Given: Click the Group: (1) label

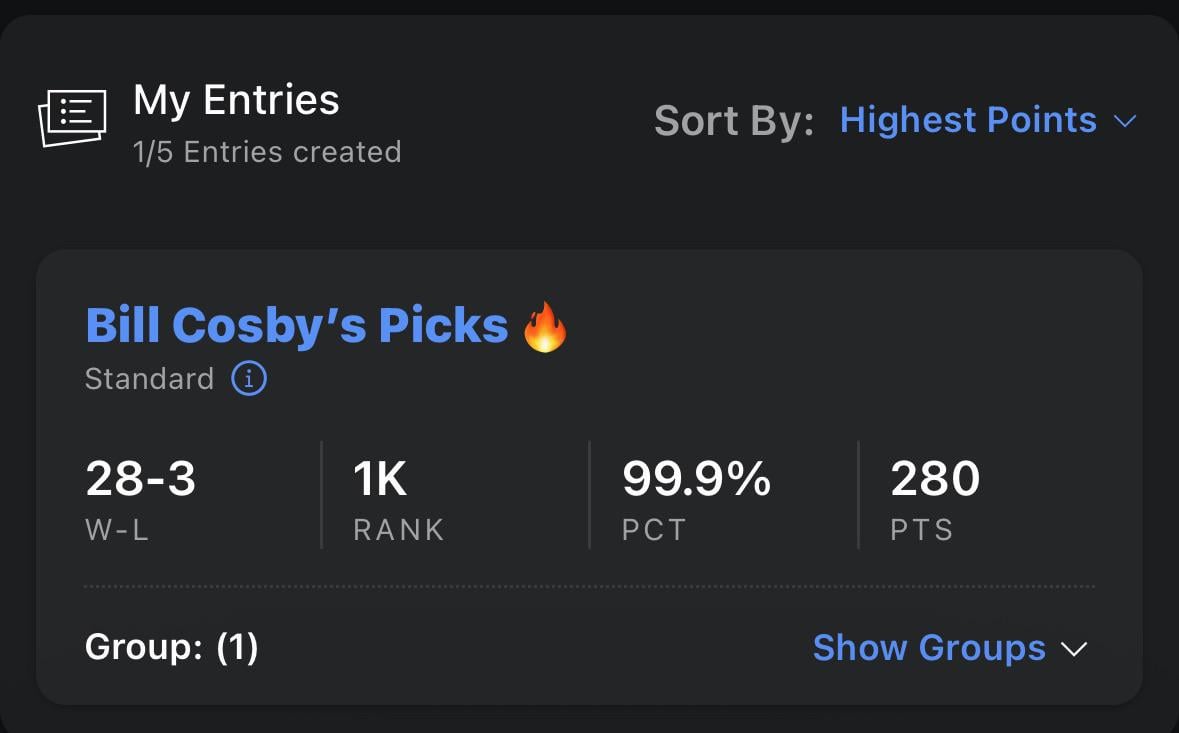Looking at the screenshot, I should (170, 647).
